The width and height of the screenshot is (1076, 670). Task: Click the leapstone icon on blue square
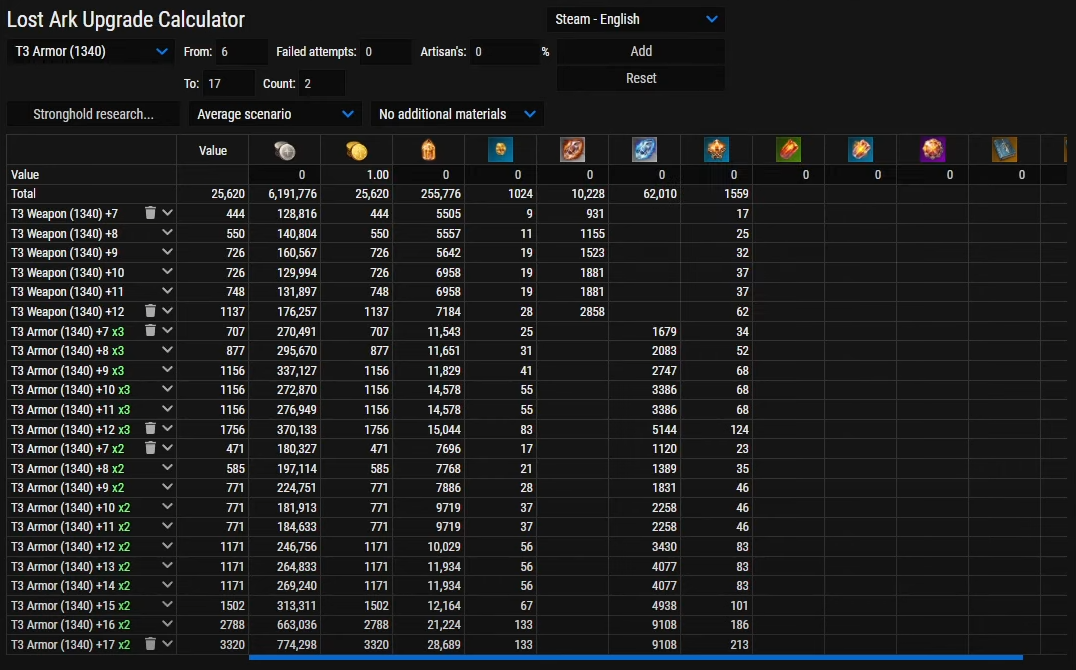tap(500, 150)
